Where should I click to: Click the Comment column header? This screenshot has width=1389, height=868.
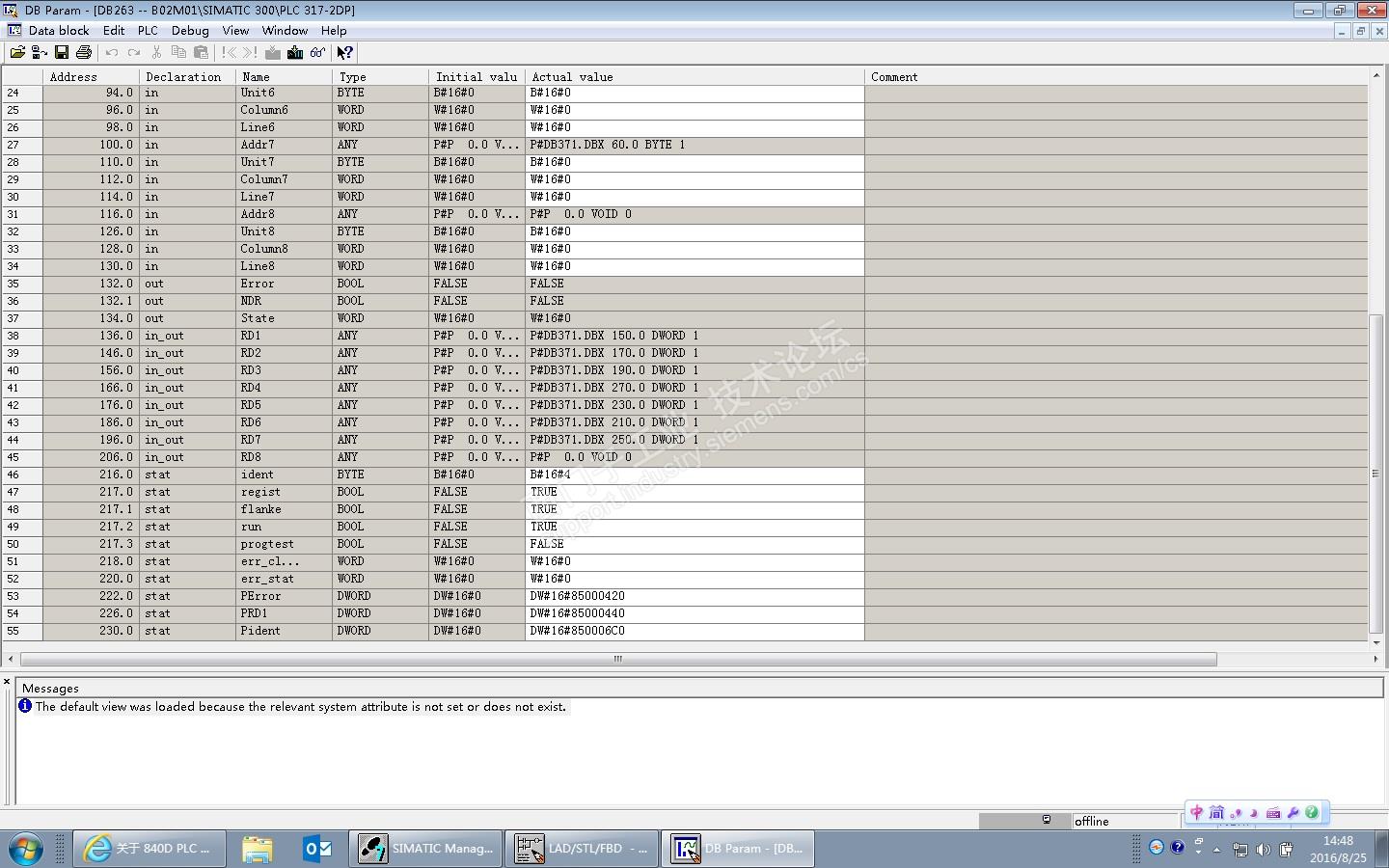1116,76
